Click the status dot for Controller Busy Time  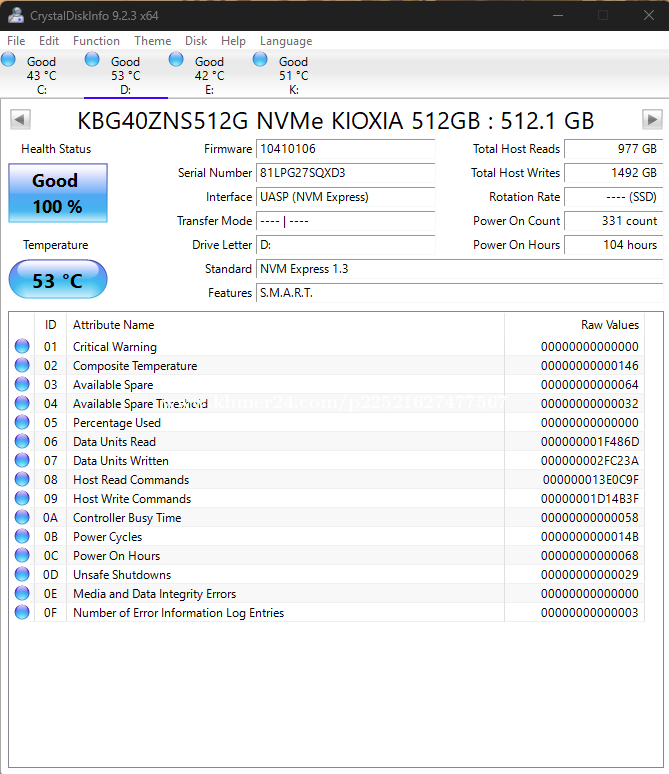pos(22,517)
